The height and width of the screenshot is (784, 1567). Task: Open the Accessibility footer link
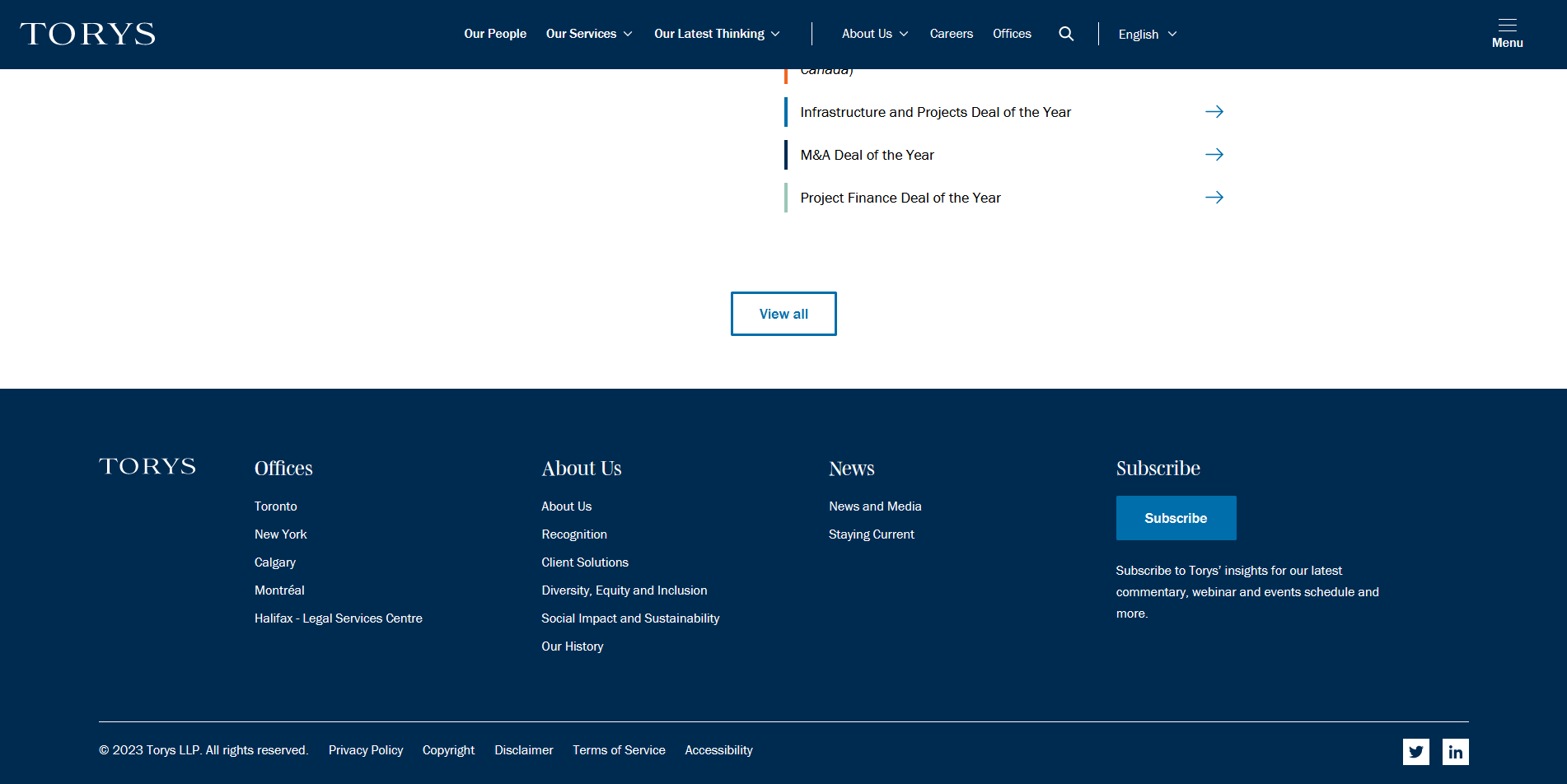719,750
